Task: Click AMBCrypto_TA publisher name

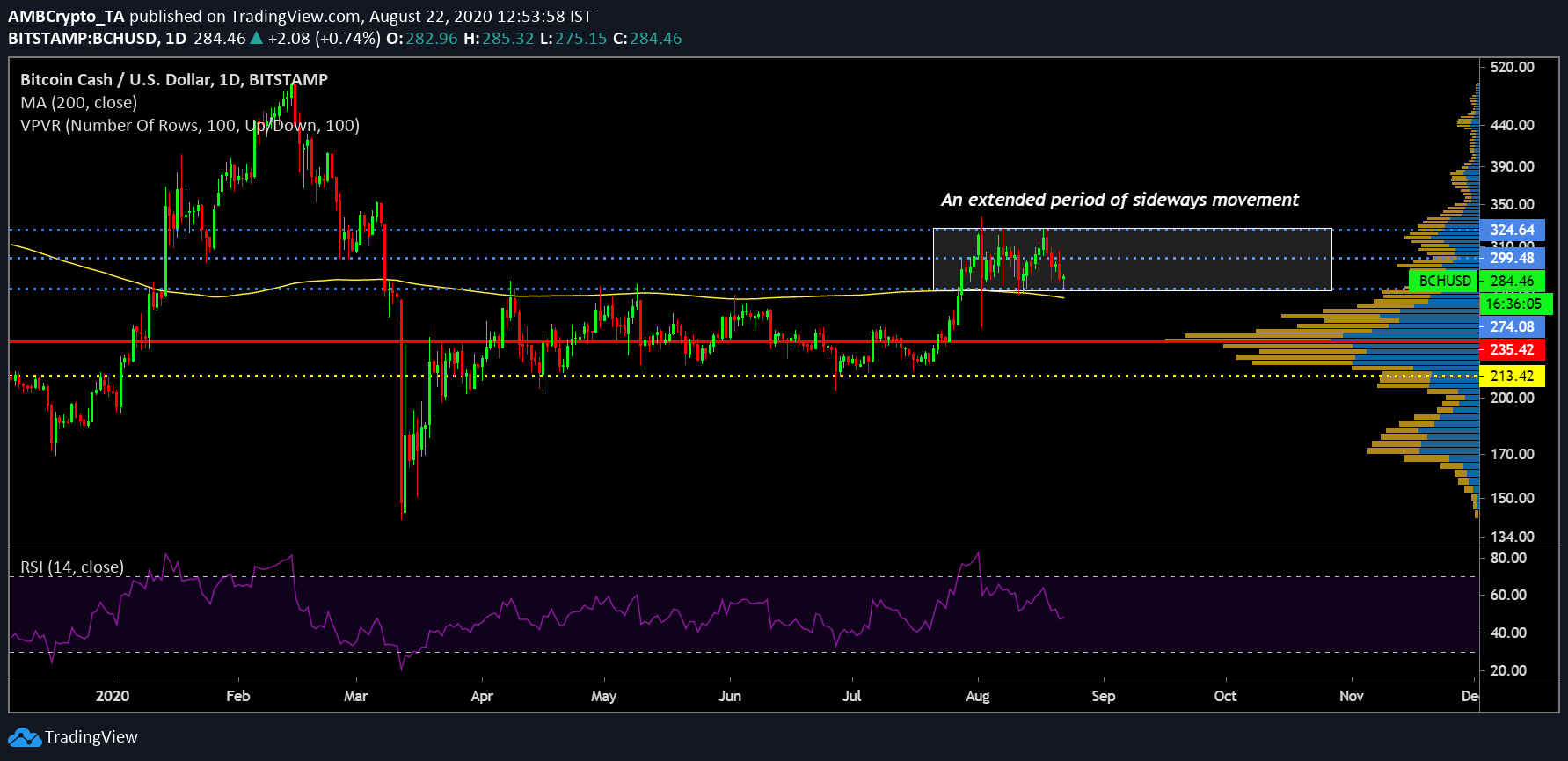Action: click(x=67, y=16)
